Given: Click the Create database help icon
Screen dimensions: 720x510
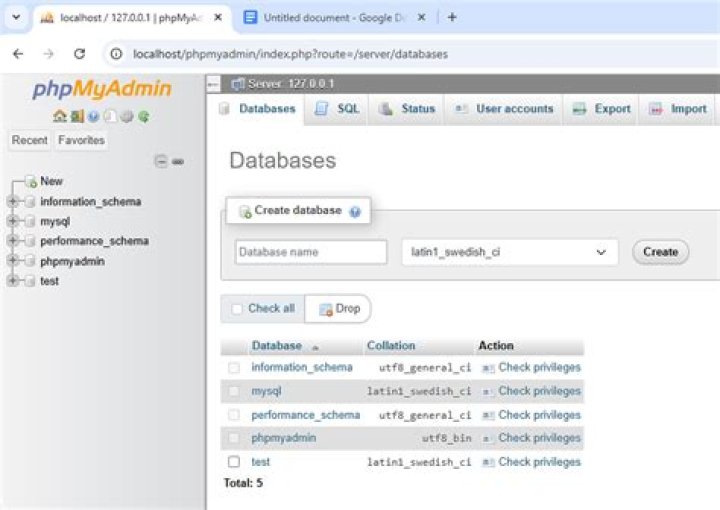Looking at the screenshot, I should point(355,212).
